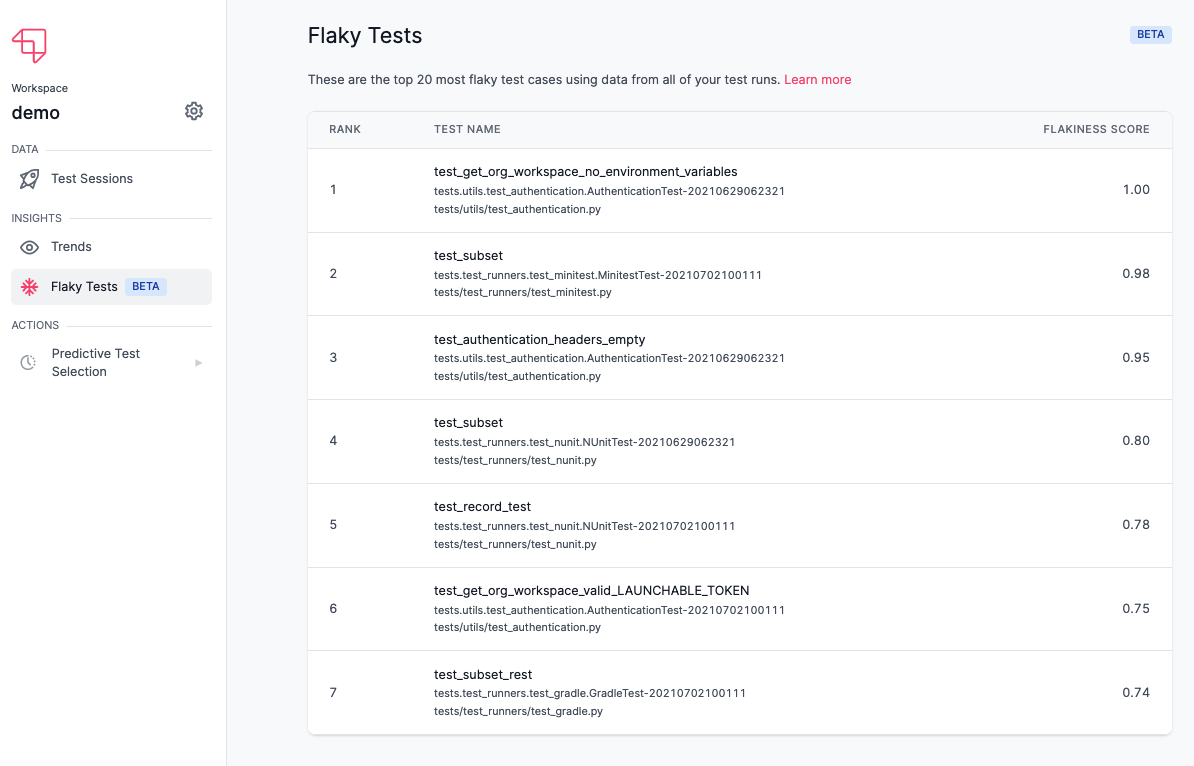Select the eye icon next to Trends
The height and width of the screenshot is (766, 1194).
pos(28,246)
